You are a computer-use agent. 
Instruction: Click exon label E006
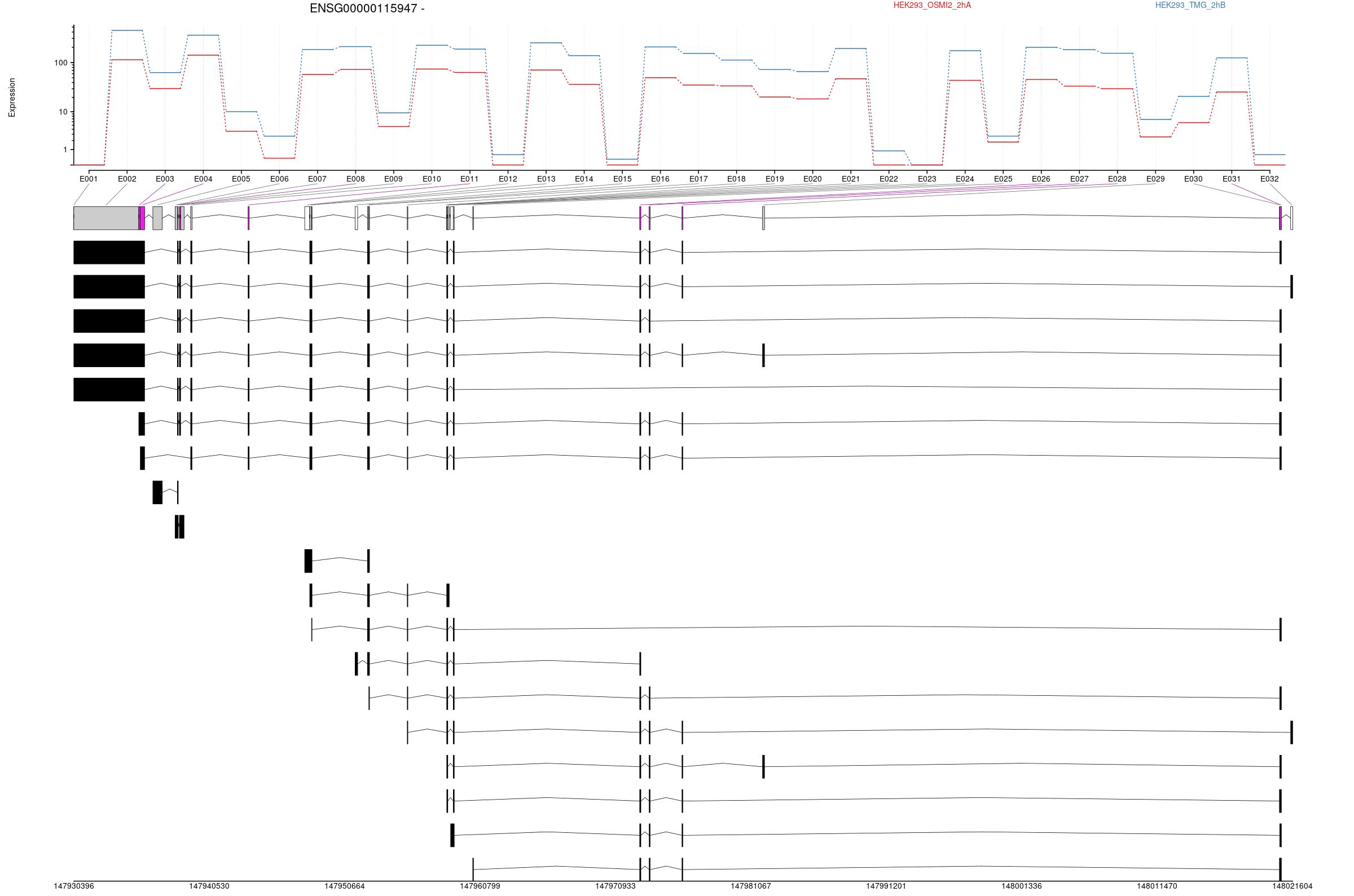[279, 179]
